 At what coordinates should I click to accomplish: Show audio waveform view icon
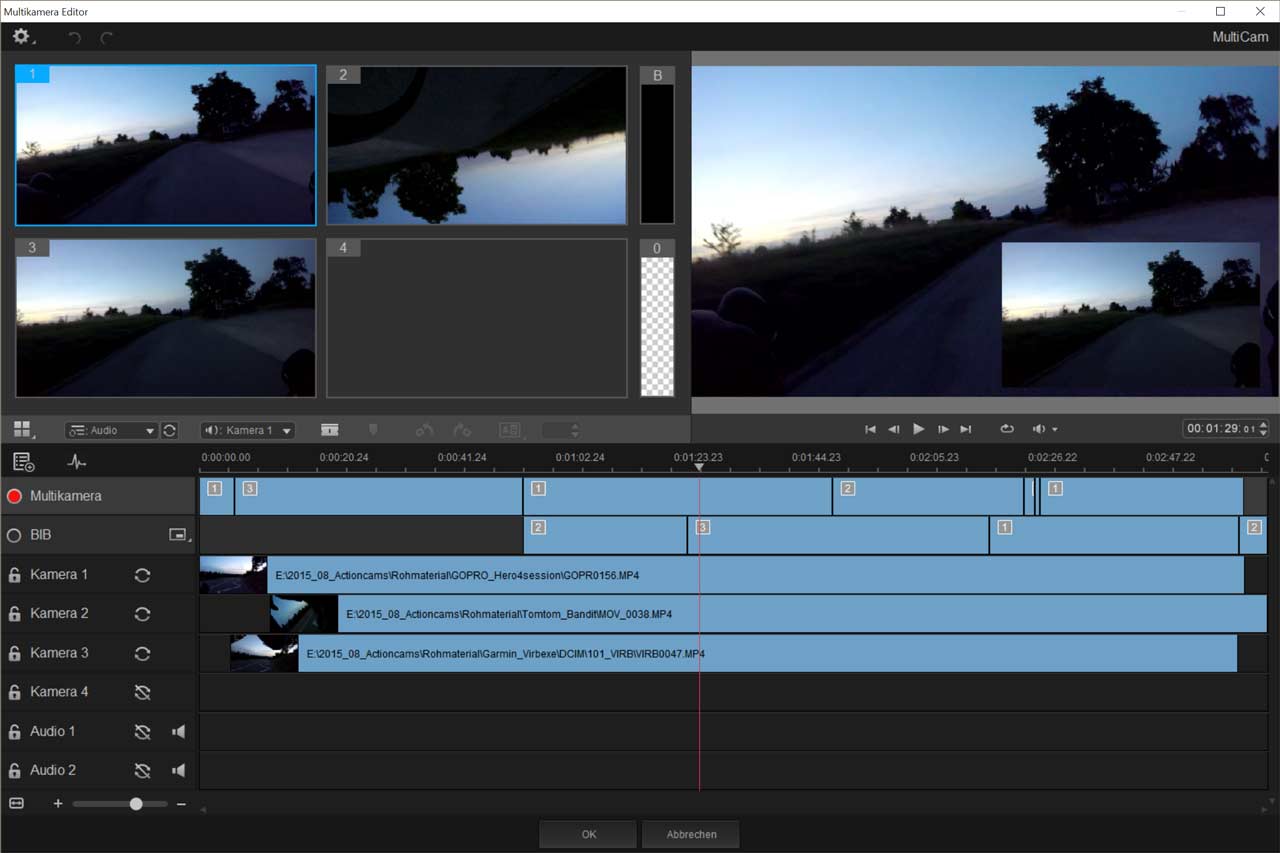pyautogui.click(x=76, y=462)
